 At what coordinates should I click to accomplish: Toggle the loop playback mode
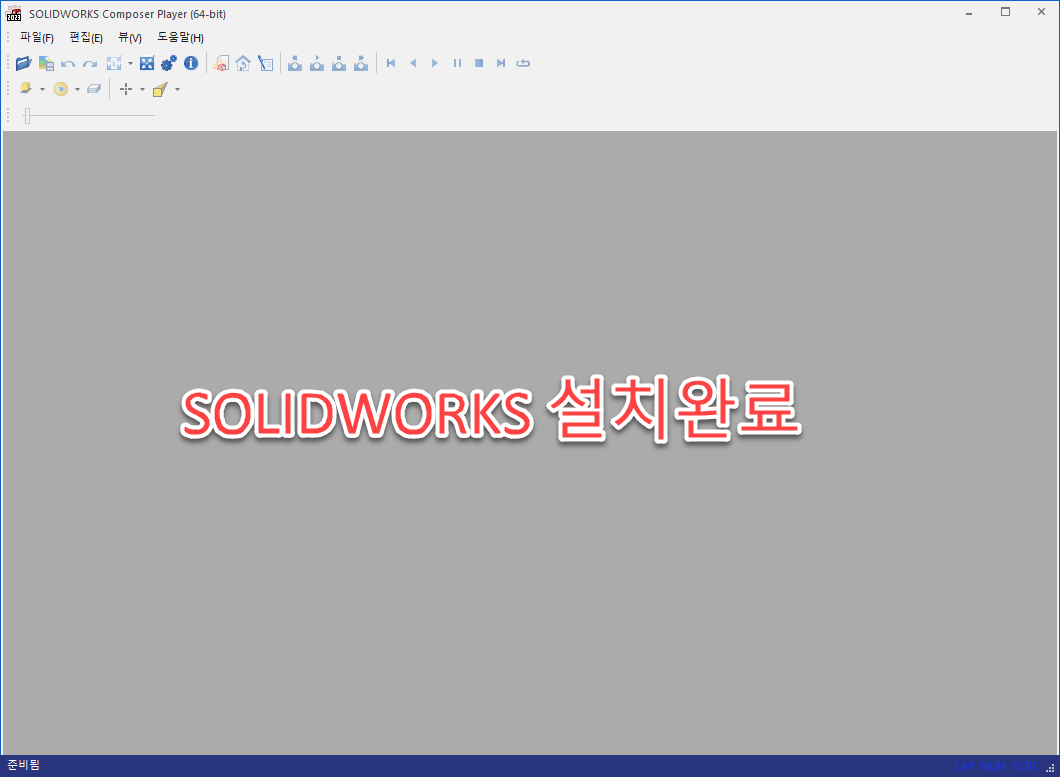(523, 63)
